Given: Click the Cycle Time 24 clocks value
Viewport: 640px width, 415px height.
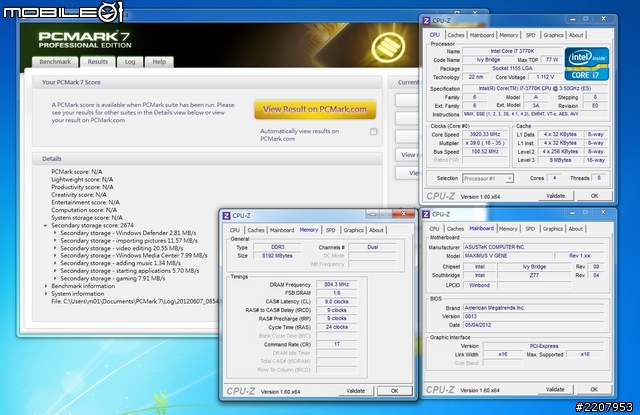Looking at the screenshot, I should tap(336, 327).
